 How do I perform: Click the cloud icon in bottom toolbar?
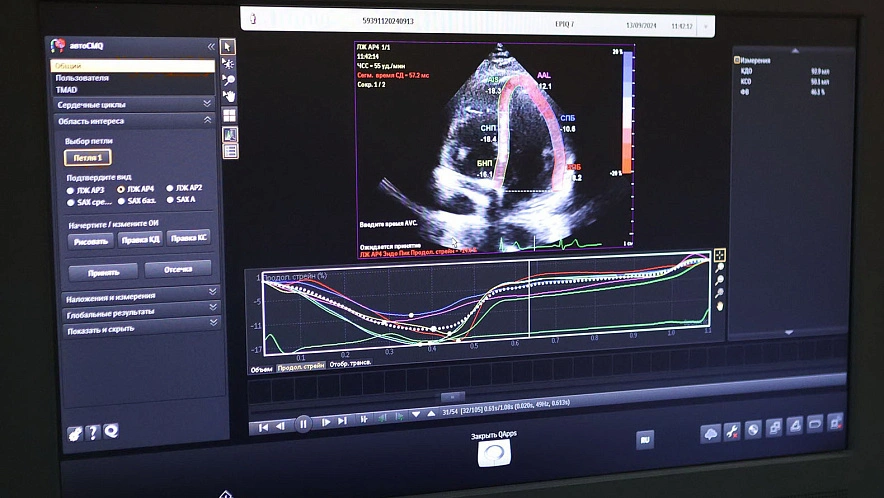tap(710, 430)
